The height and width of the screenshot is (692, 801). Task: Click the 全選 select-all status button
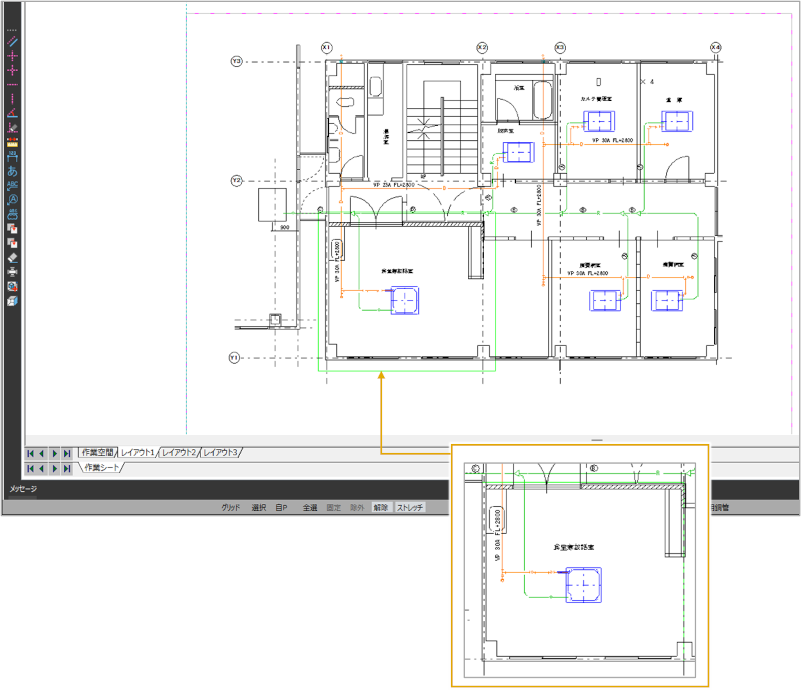[309, 508]
